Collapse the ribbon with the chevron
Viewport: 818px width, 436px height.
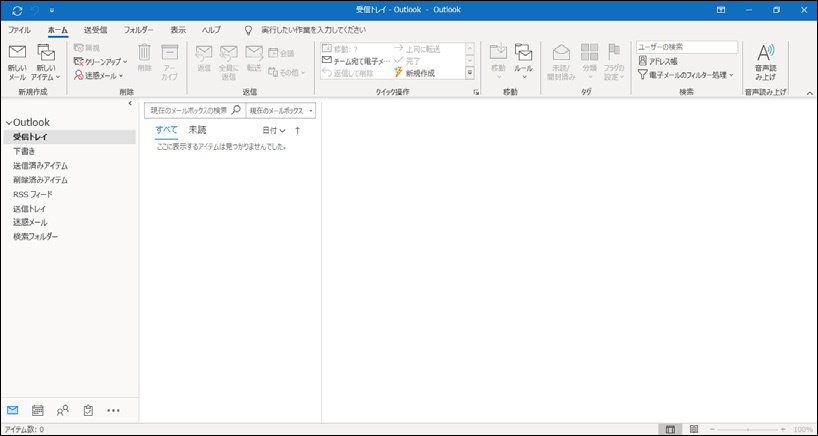[x=810, y=93]
